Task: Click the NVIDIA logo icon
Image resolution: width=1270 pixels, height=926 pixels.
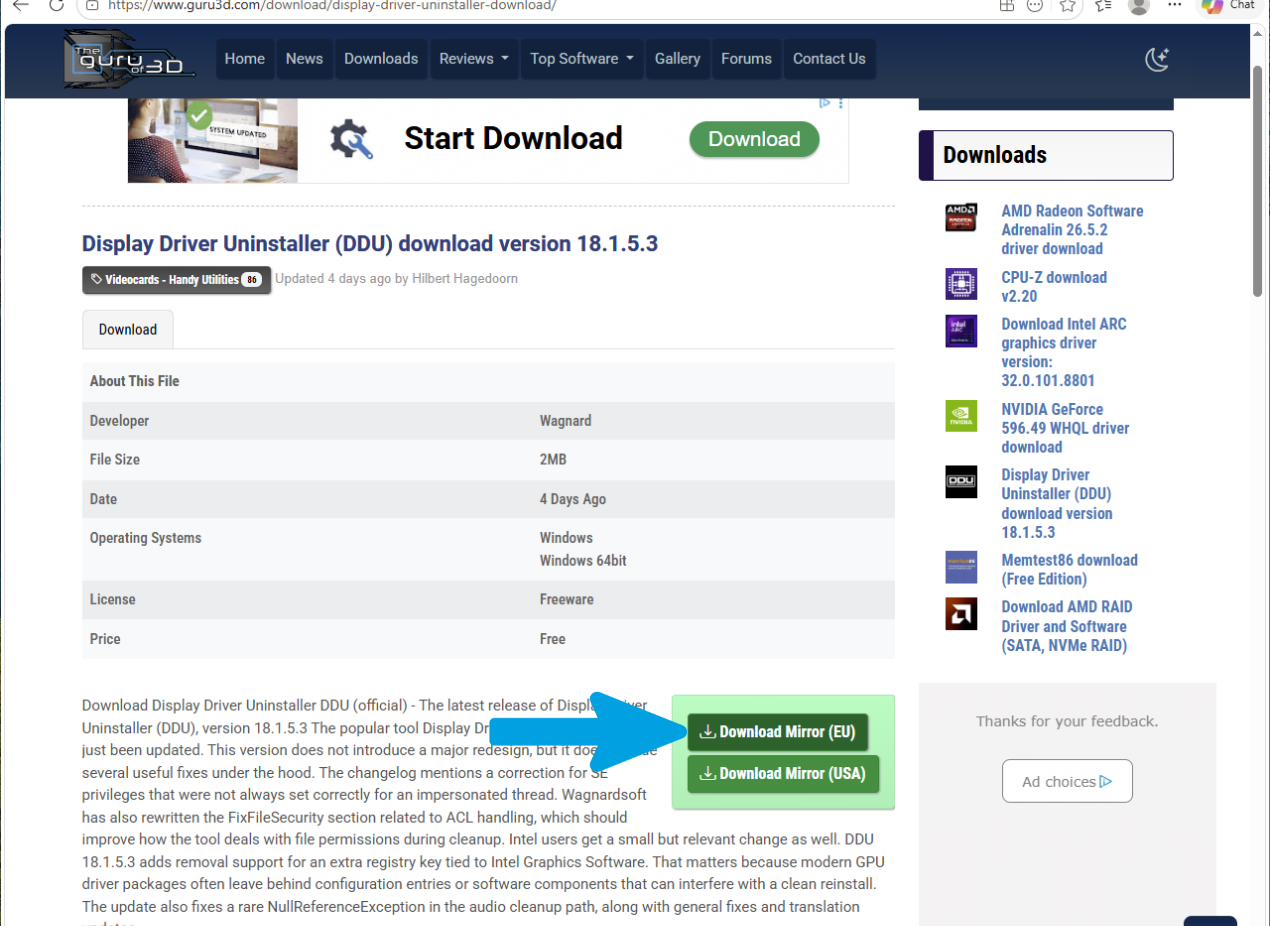Action: [x=961, y=416]
